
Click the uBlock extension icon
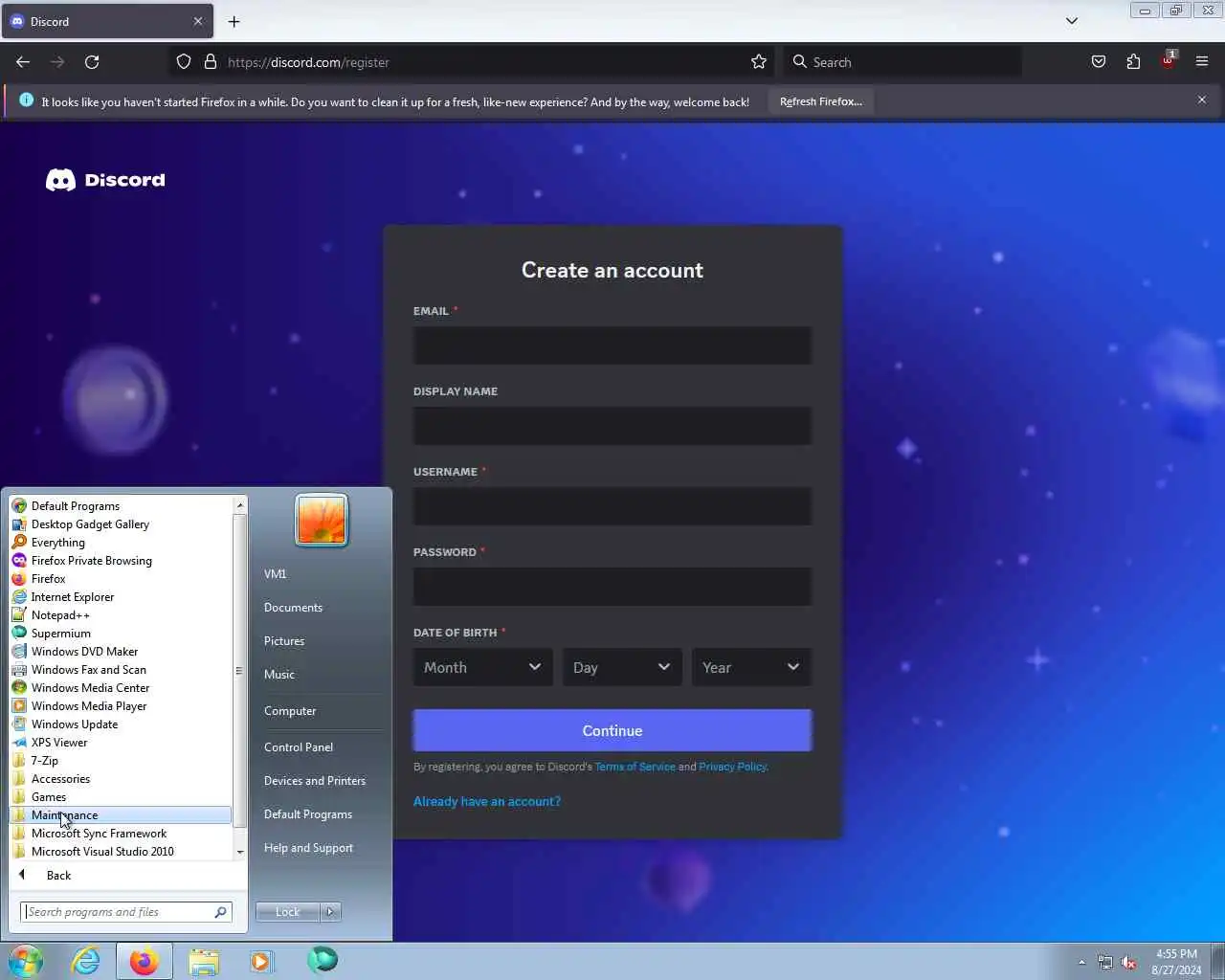(x=1168, y=60)
